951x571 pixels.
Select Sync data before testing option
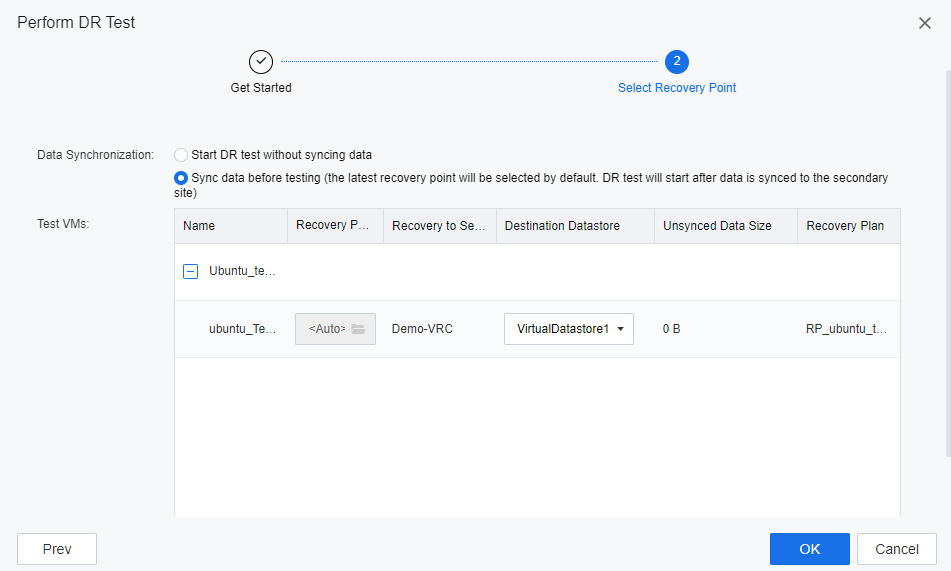pos(181,178)
